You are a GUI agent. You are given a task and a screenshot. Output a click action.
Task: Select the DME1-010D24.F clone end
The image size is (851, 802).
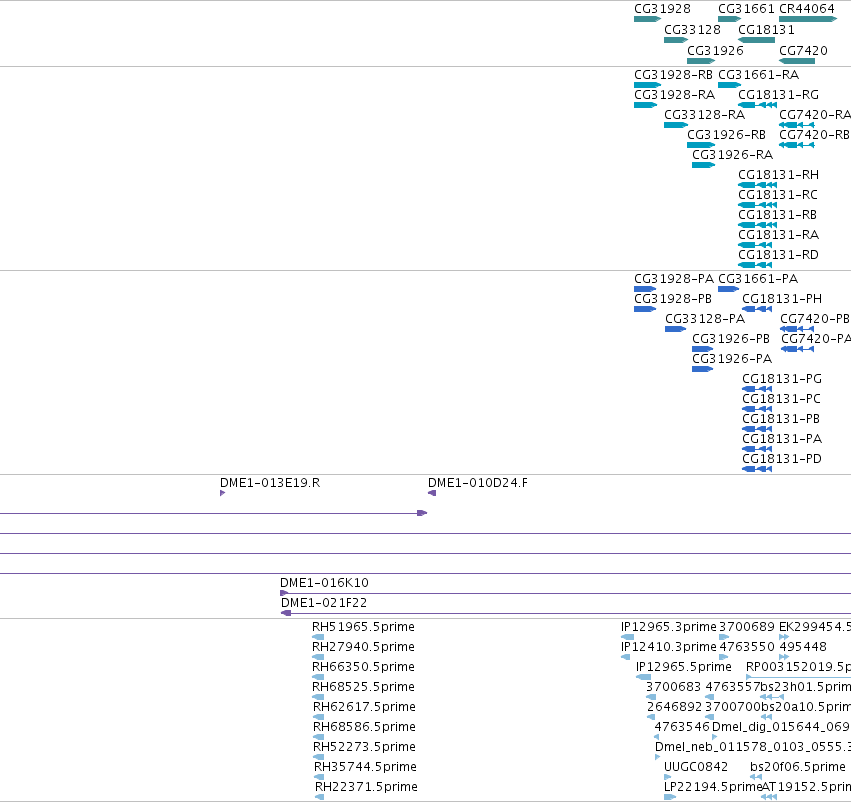click(478, 482)
